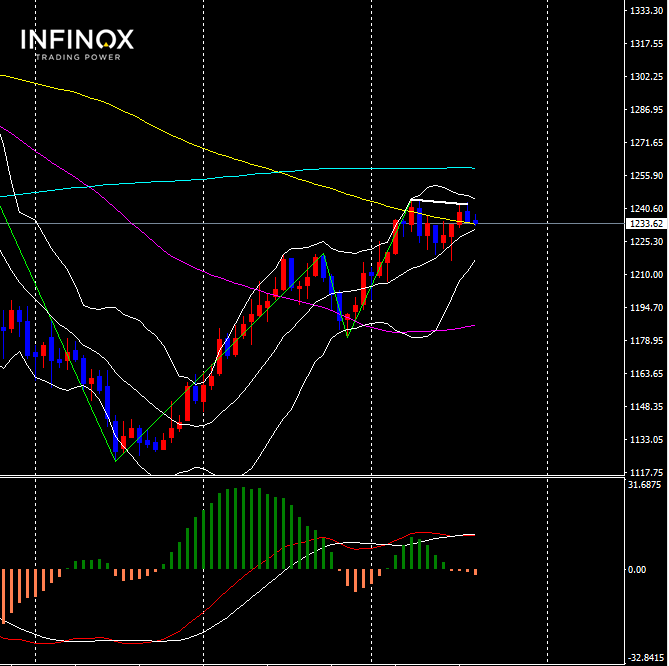Select the tallest green MACD histogram bar
669x666 pixels.
[244, 528]
